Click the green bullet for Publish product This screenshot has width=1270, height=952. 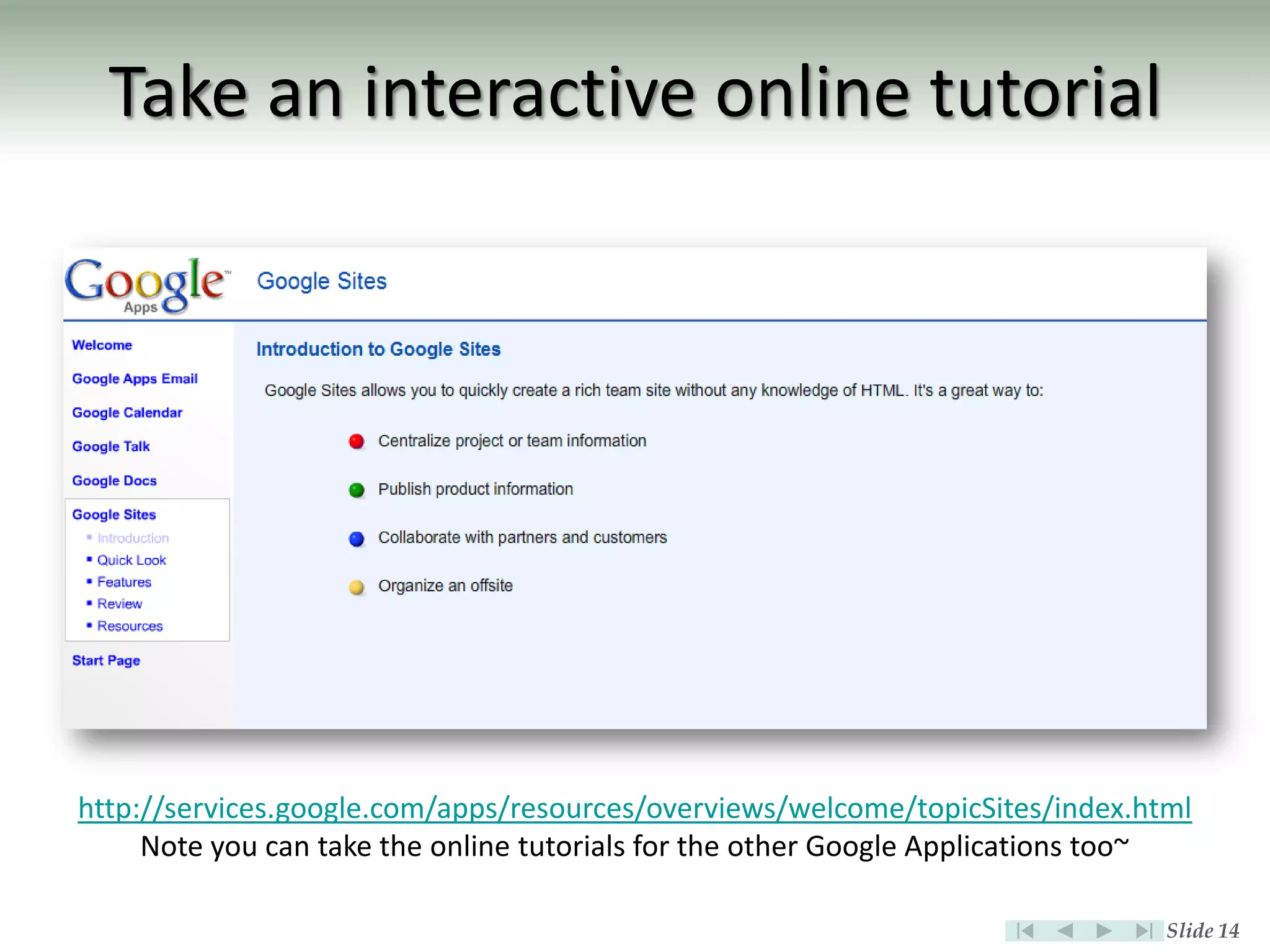pyautogui.click(x=357, y=490)
